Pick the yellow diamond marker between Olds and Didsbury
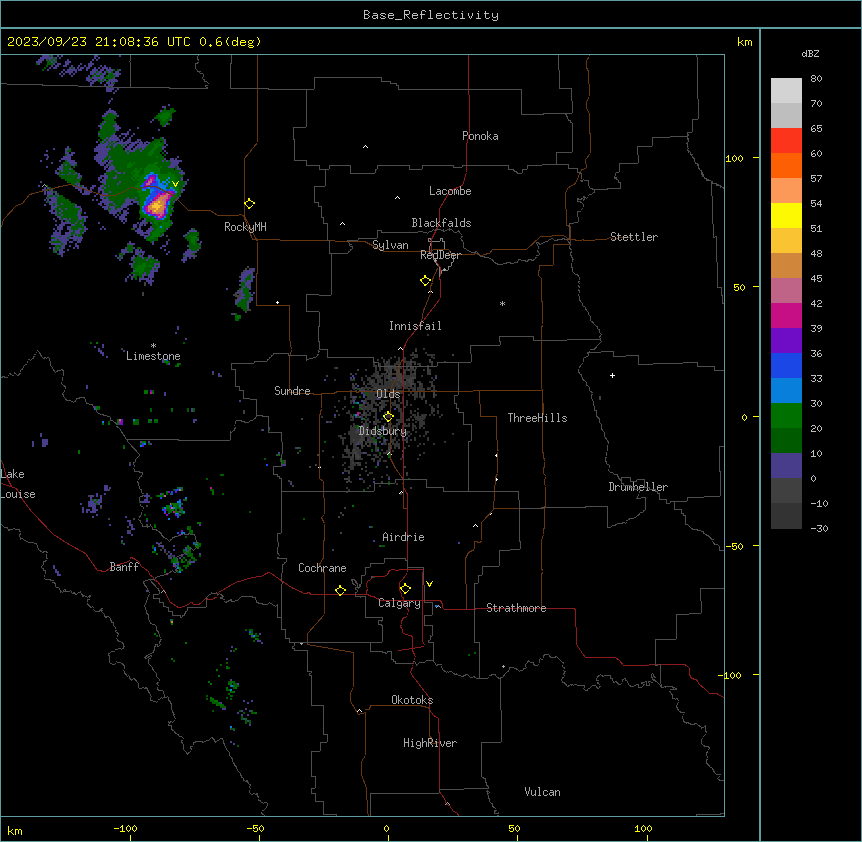The image size is (862, 842). [x=388, y=417]
